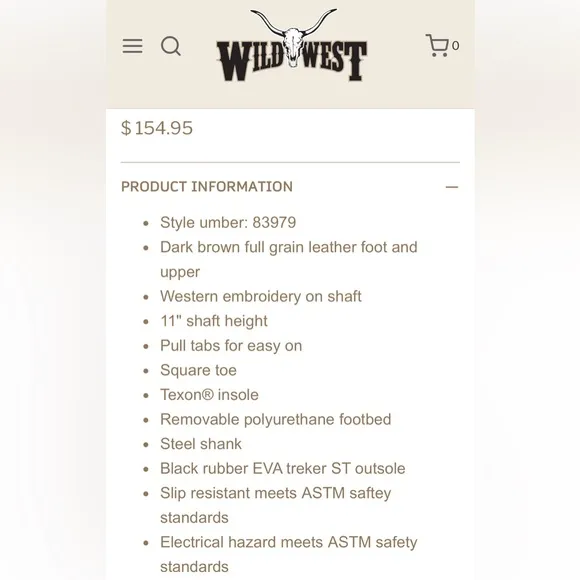Image resolution: width=580 pixels, height=580 pixels.
Task: Open the hamburger navigation menu
Action: pos(132,46)
